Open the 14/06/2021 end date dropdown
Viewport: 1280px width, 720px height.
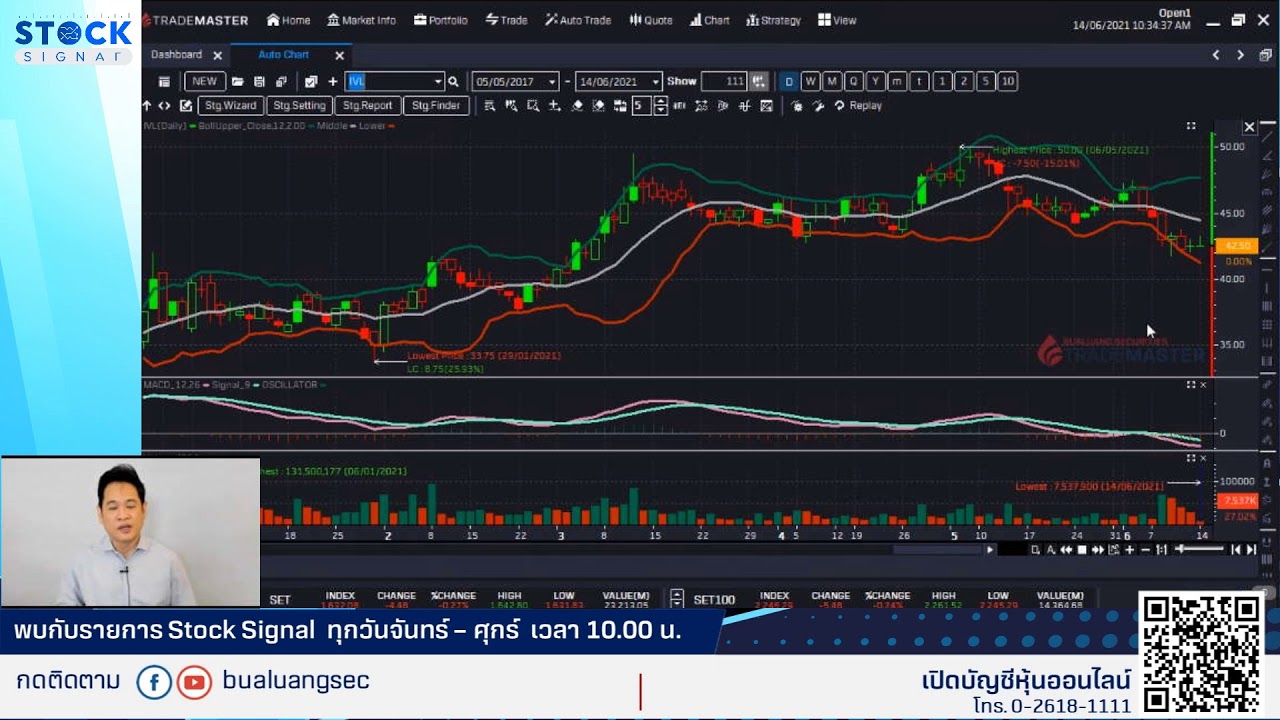655,82
